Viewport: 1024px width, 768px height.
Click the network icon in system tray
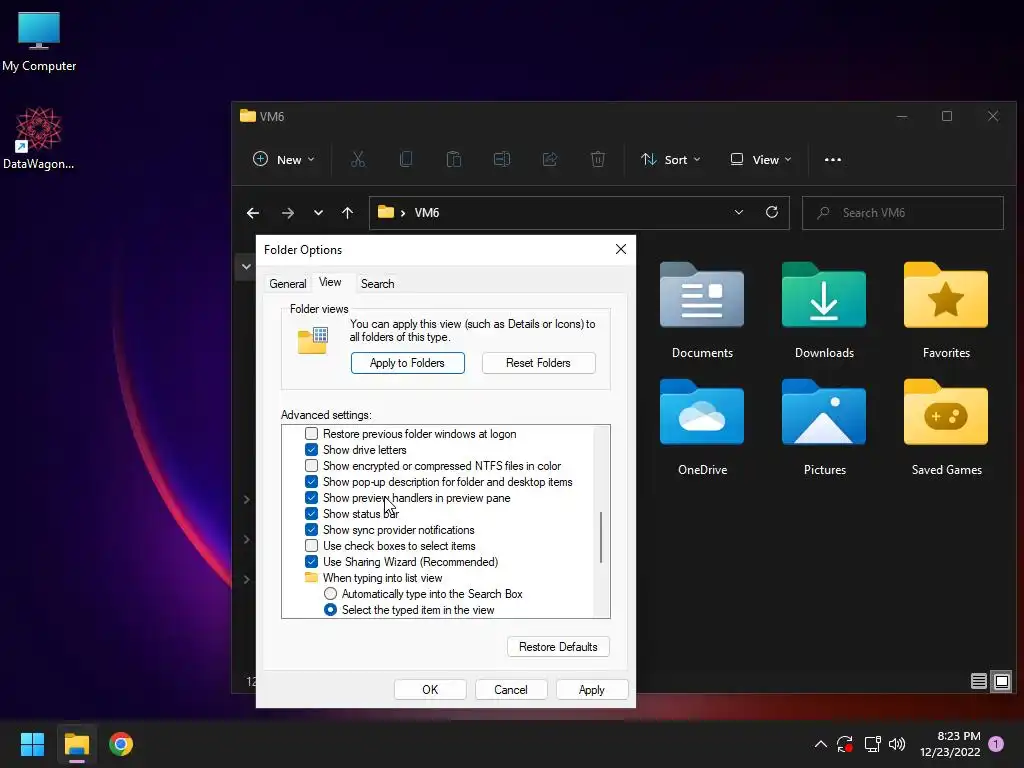tap(872, 744)
